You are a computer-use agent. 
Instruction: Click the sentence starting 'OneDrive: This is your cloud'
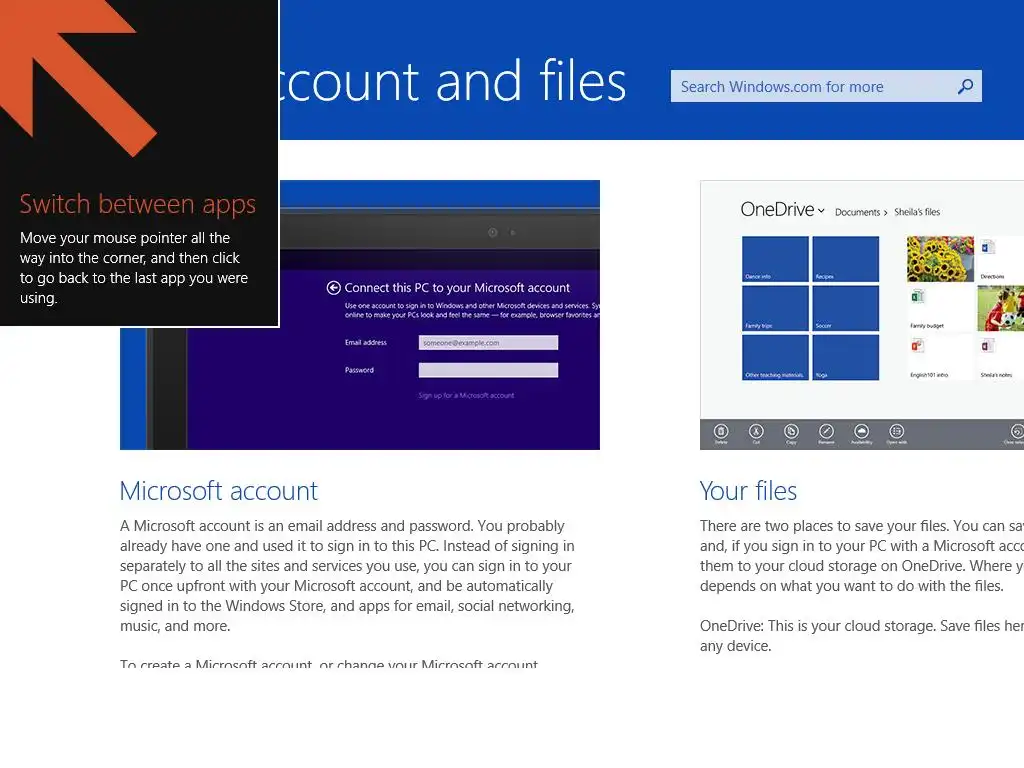(862, 635)
